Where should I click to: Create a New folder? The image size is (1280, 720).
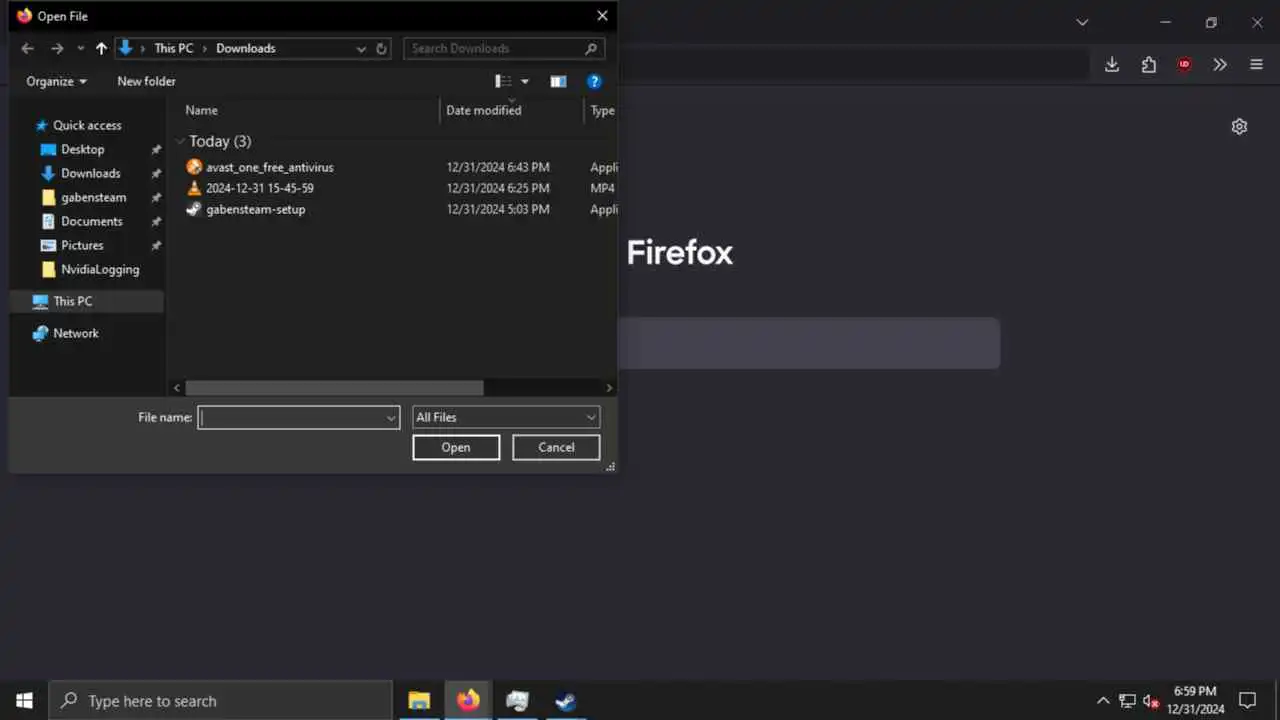tap(146, 81)
